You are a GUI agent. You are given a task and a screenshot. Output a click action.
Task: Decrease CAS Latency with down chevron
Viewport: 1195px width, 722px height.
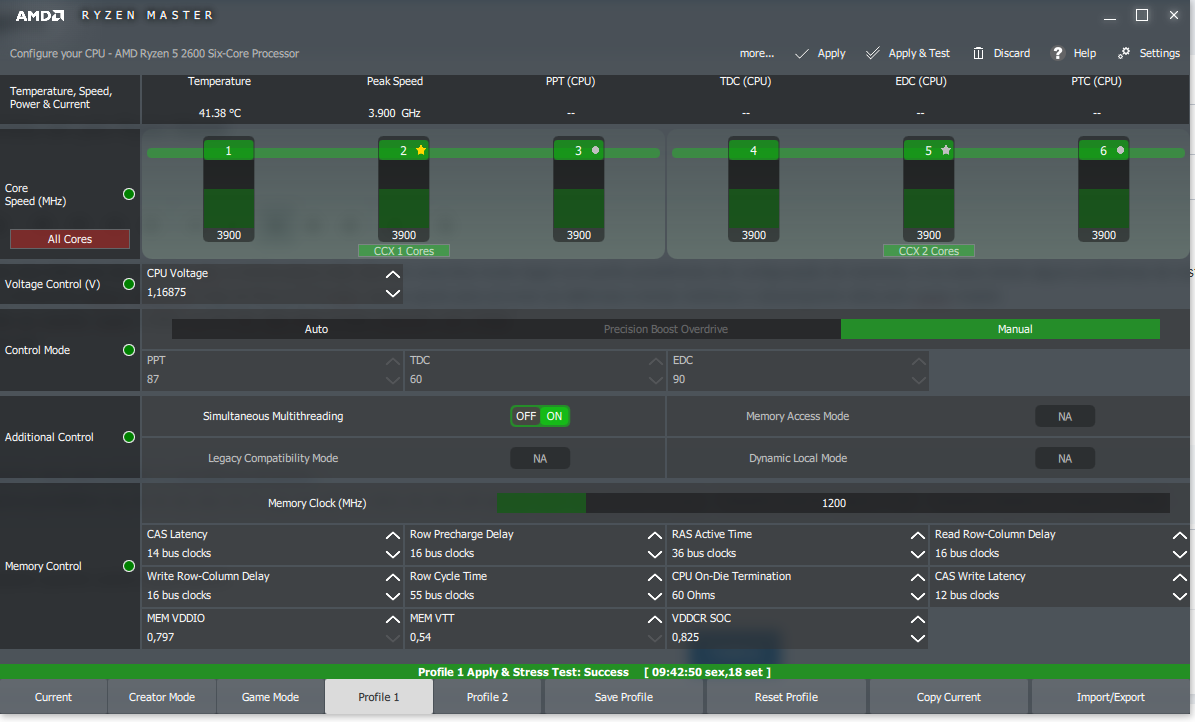click(x=392, y=554)
